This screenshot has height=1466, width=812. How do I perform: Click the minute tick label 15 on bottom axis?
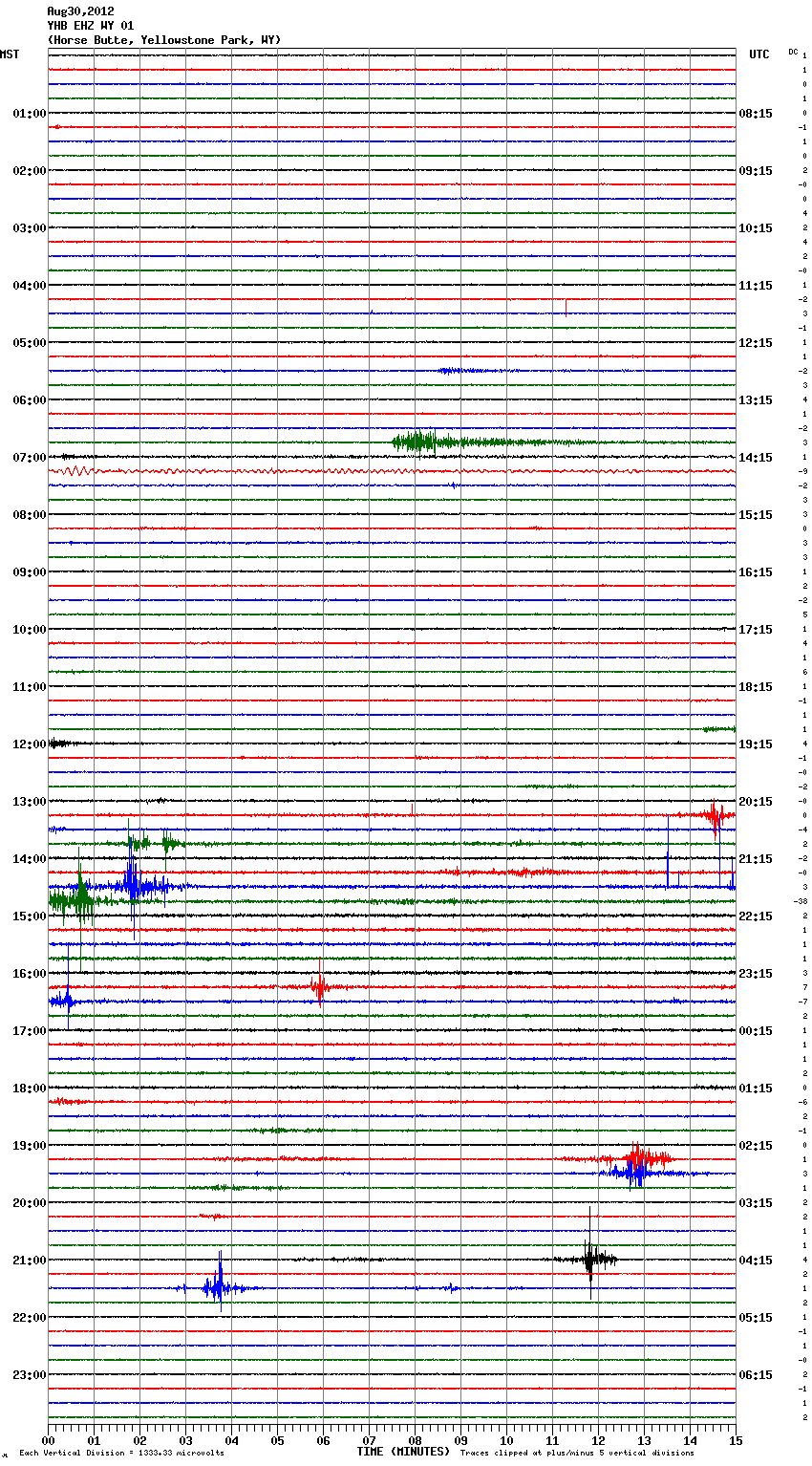(x=736, y=1440)
